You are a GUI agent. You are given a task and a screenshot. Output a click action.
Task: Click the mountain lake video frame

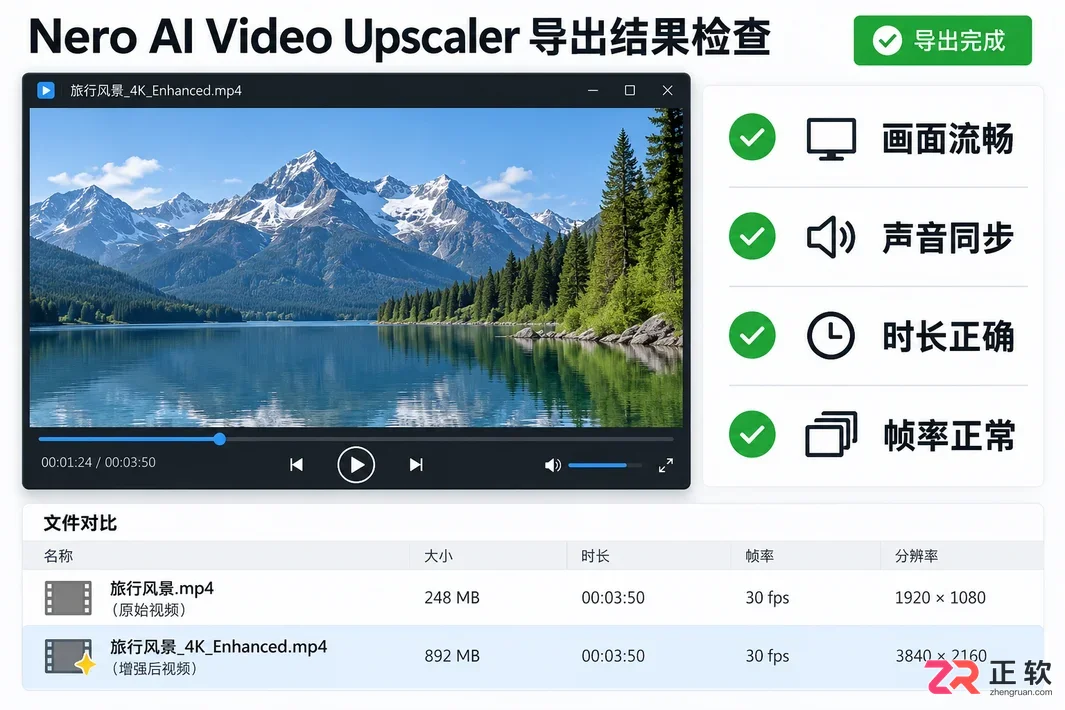pos(356,267)
